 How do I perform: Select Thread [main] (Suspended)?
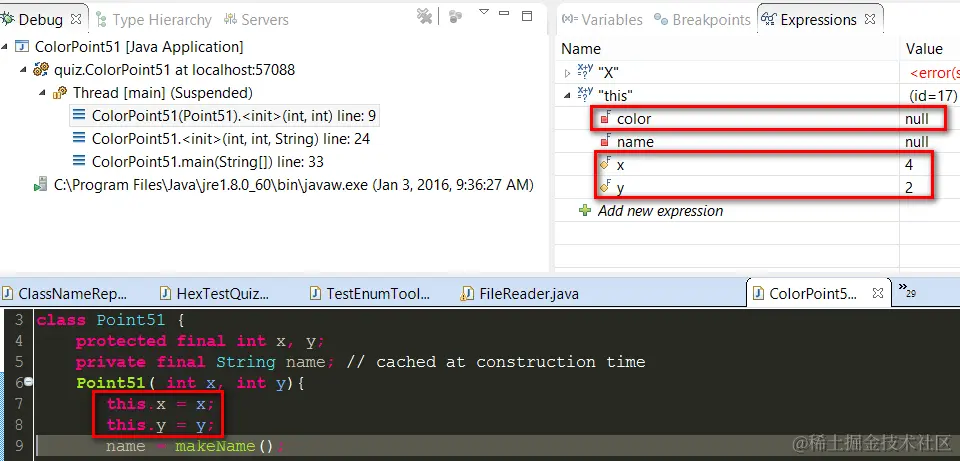(x=163, y=93)
